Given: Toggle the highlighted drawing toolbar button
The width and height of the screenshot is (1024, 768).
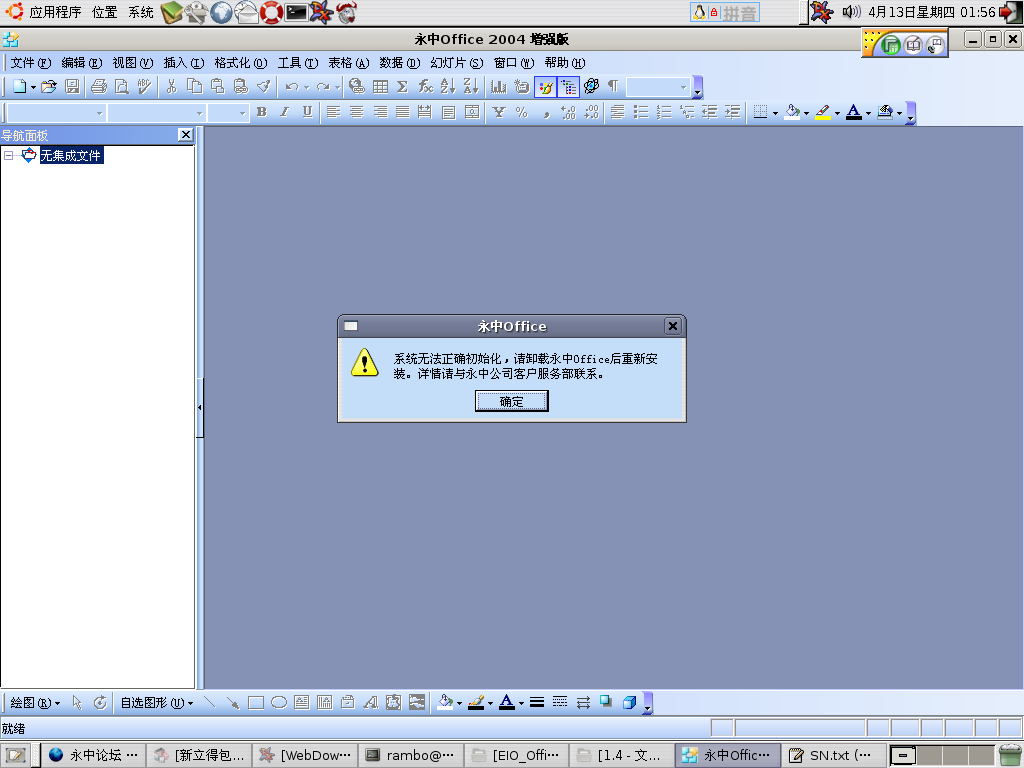Looking at the screenshot, I should click(x=545, y=86).
